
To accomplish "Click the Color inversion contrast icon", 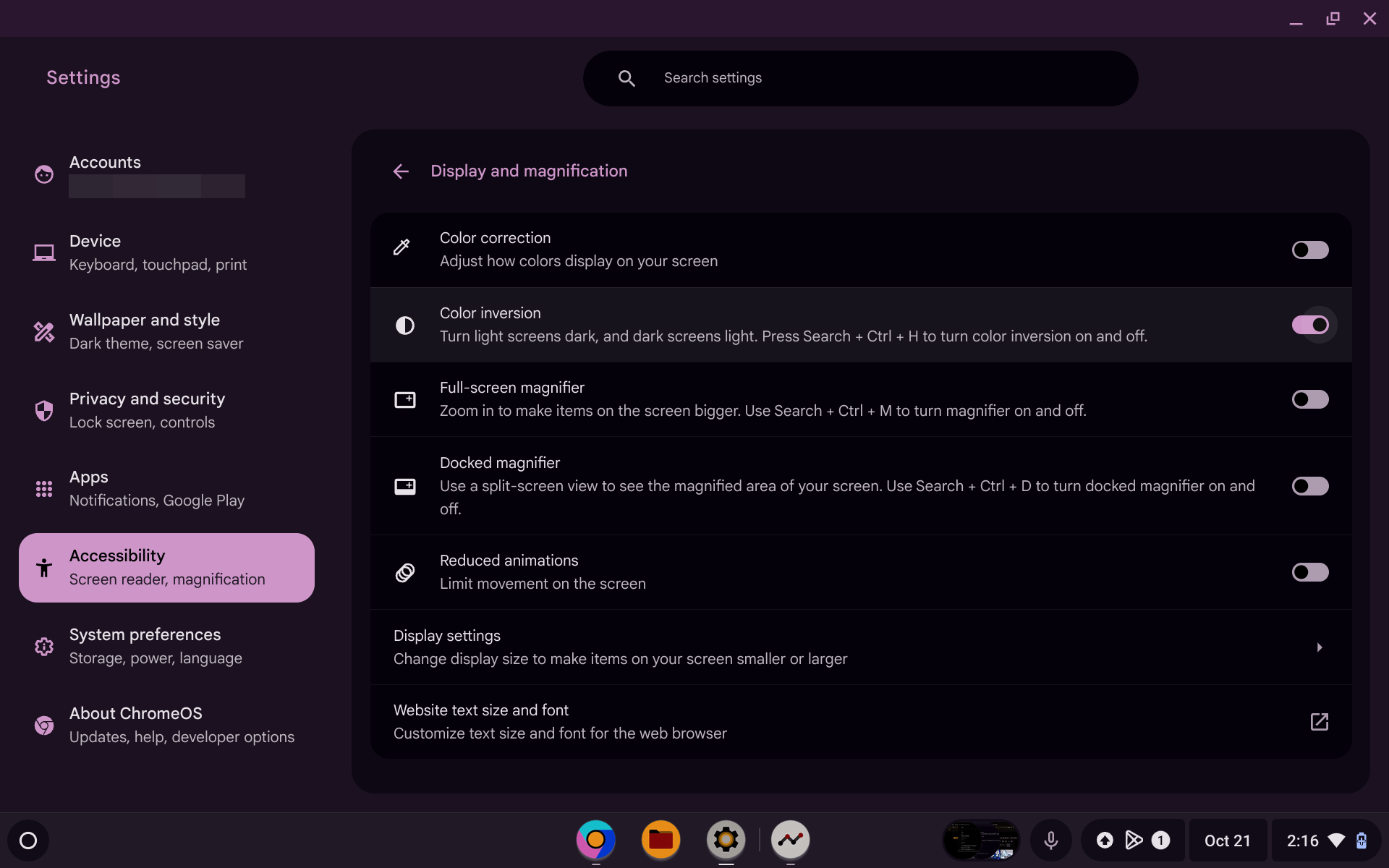I will click(405, 325).
